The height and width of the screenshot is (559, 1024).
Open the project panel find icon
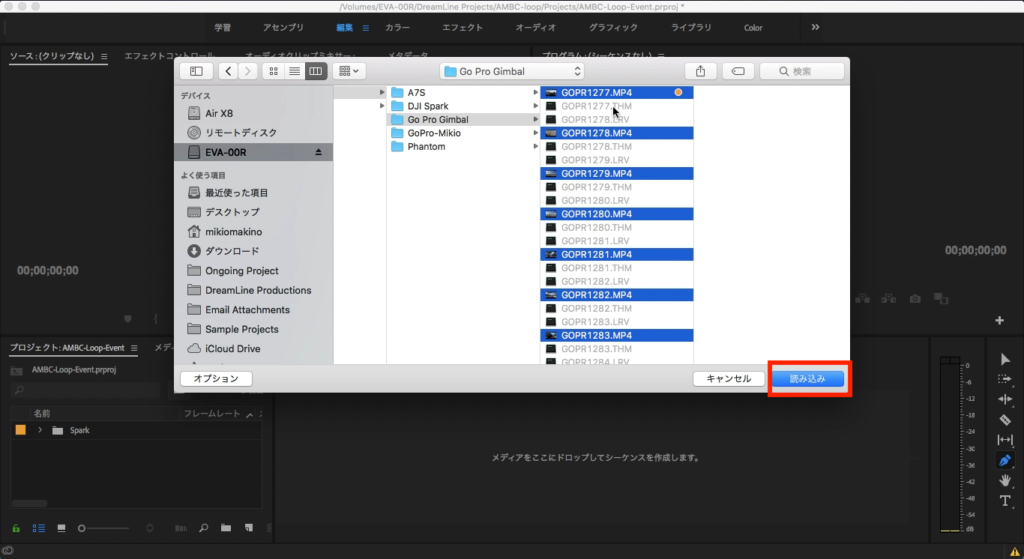point(204,528)
